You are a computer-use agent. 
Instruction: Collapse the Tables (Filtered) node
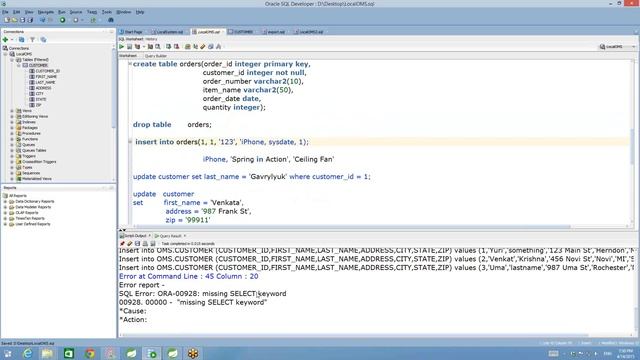pyautogui.click(x=12, y=60)
